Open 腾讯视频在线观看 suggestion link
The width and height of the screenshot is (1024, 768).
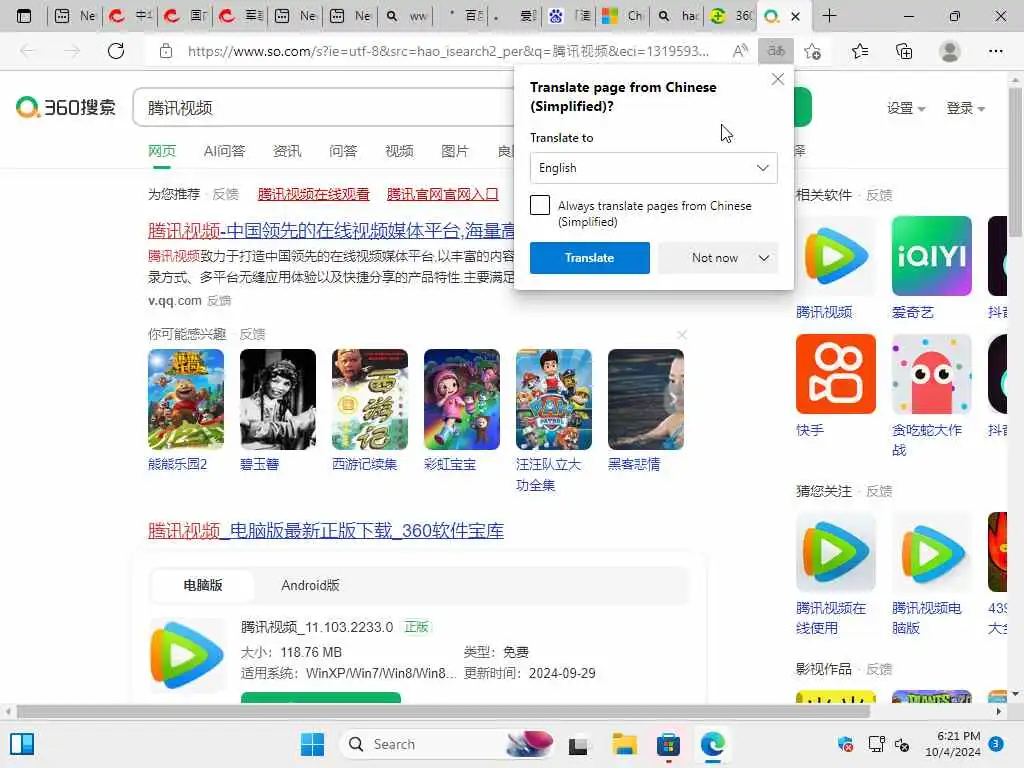pos(313,194)
